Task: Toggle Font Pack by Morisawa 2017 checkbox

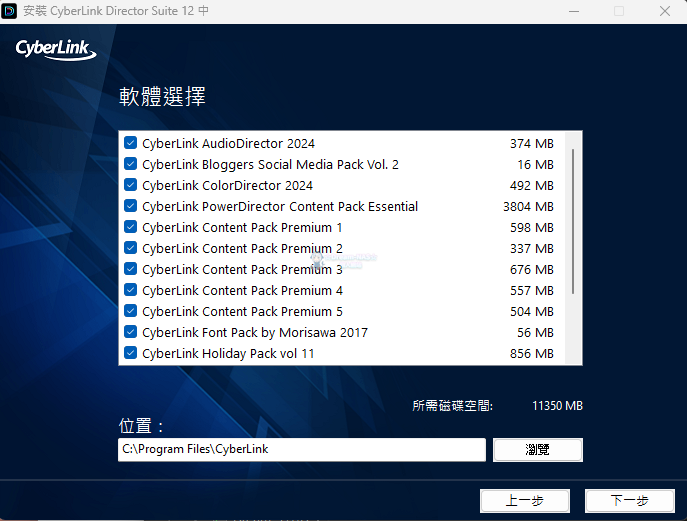Action: coord(130,332)
